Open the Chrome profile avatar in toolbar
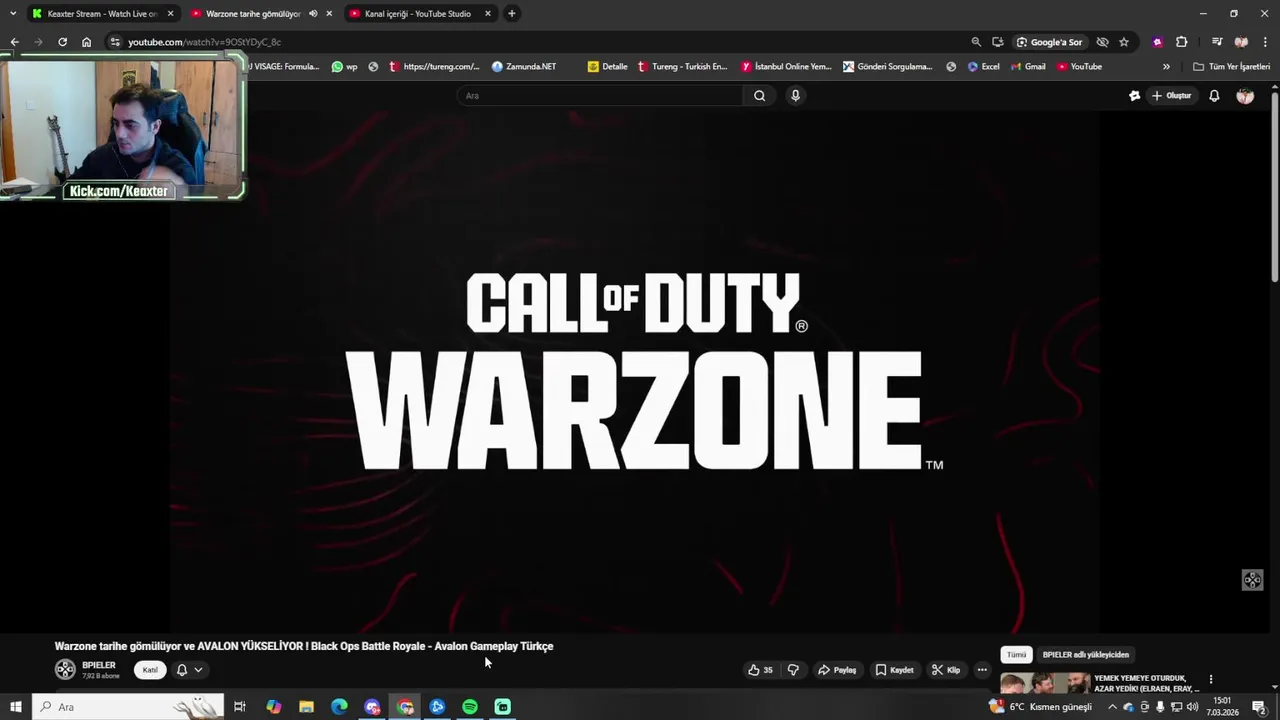This screenshot has height=720, width=1280. [x=1241, y=42]
